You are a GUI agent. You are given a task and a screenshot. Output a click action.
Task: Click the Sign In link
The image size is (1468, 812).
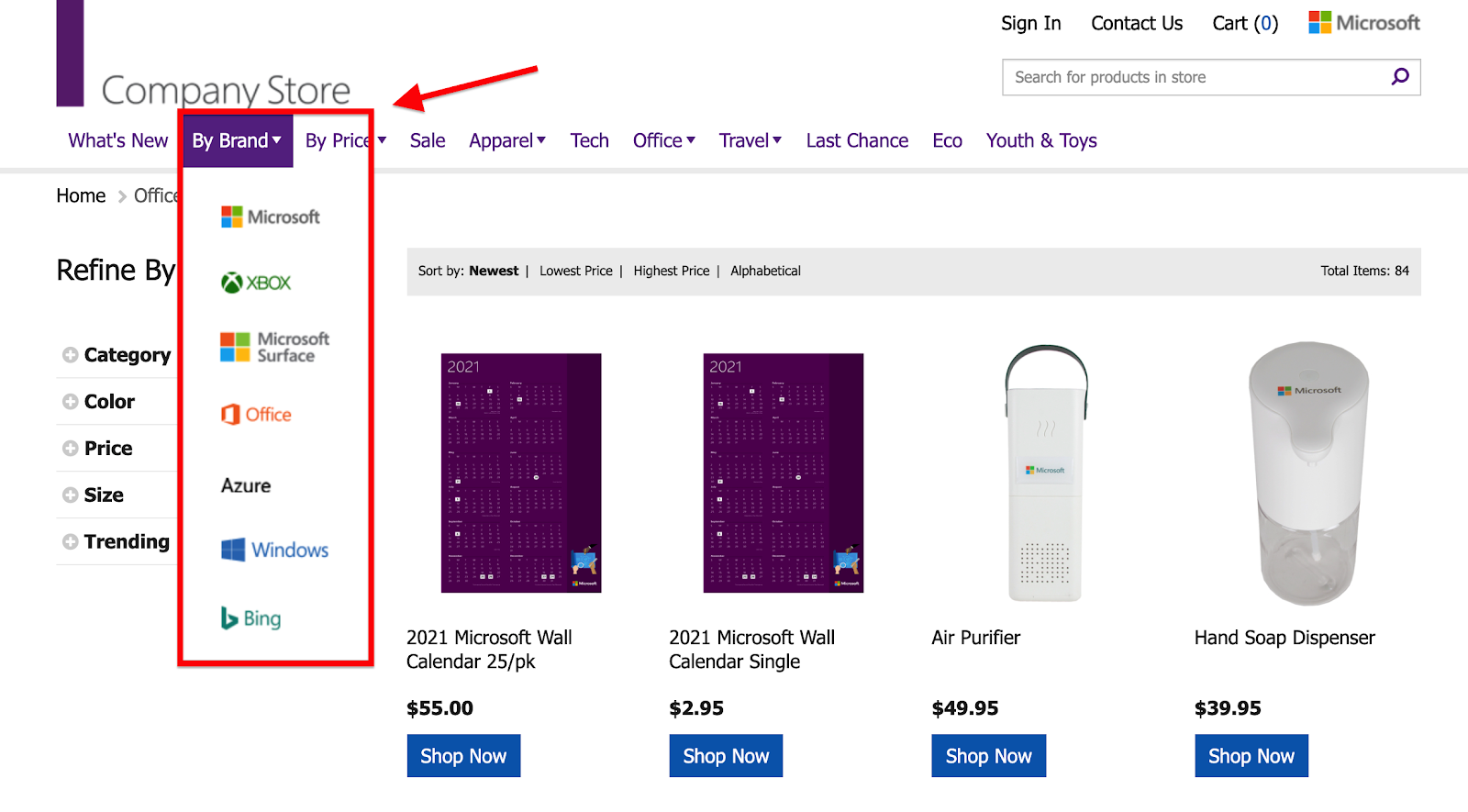[1031, 23]
